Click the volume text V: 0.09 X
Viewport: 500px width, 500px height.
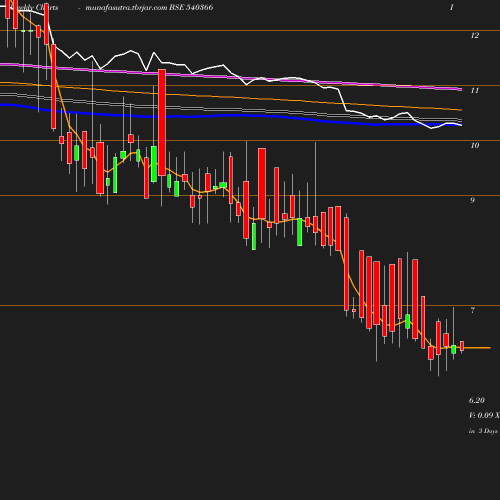[x=484, y=415]
